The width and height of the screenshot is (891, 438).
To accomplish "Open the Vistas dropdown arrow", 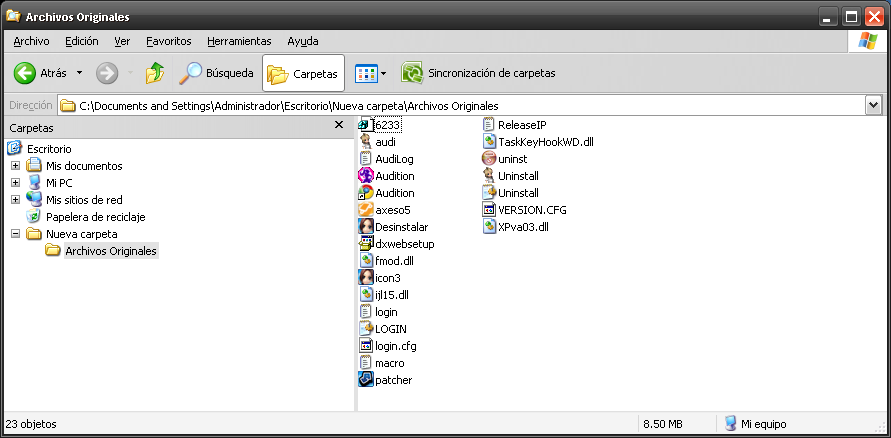I will coord(384,73).
